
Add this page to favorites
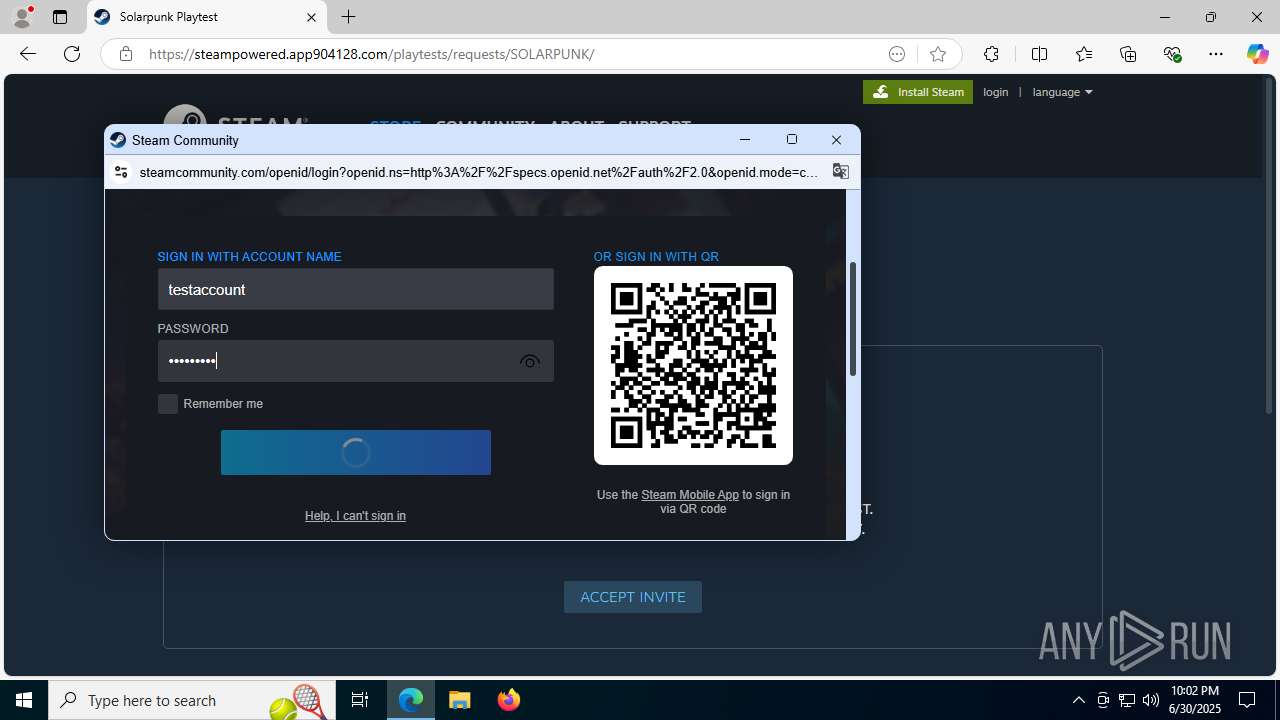pos(937,54)
